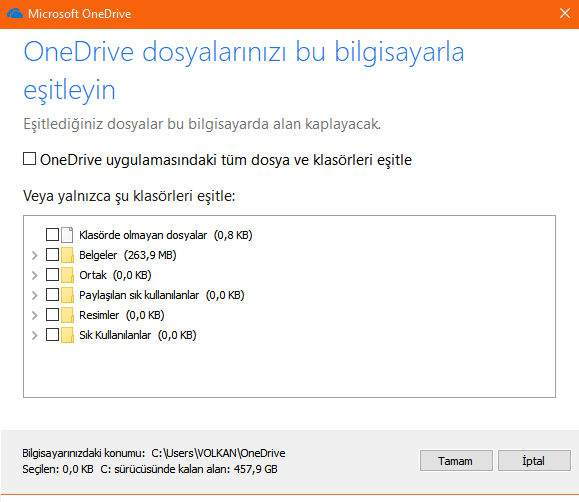Click the OneDrive cloud icon in title bar
This screenshot has height=502, width=579.
pos(15,14)
